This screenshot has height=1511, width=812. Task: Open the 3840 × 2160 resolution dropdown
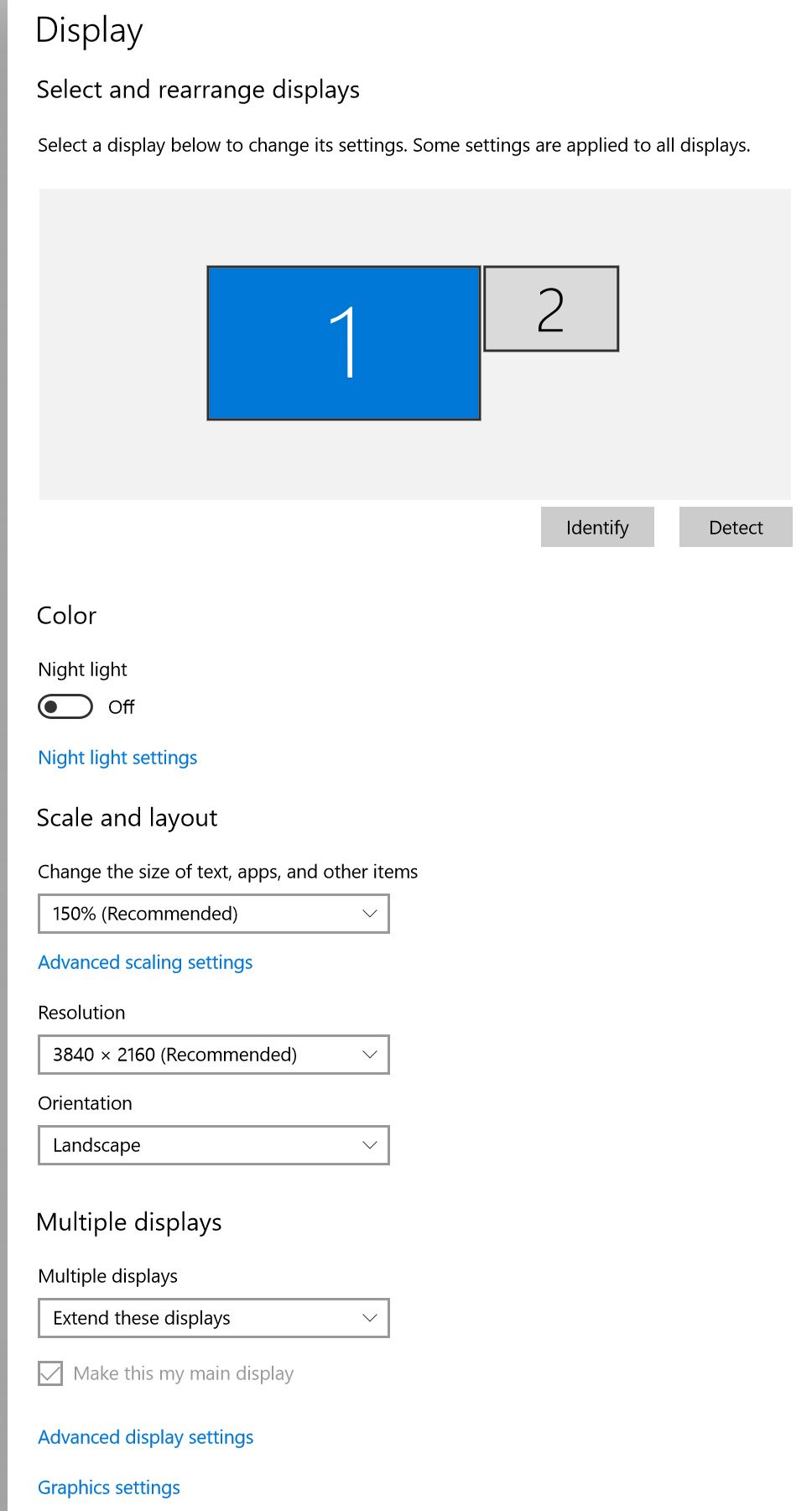tap(214, 1055)
